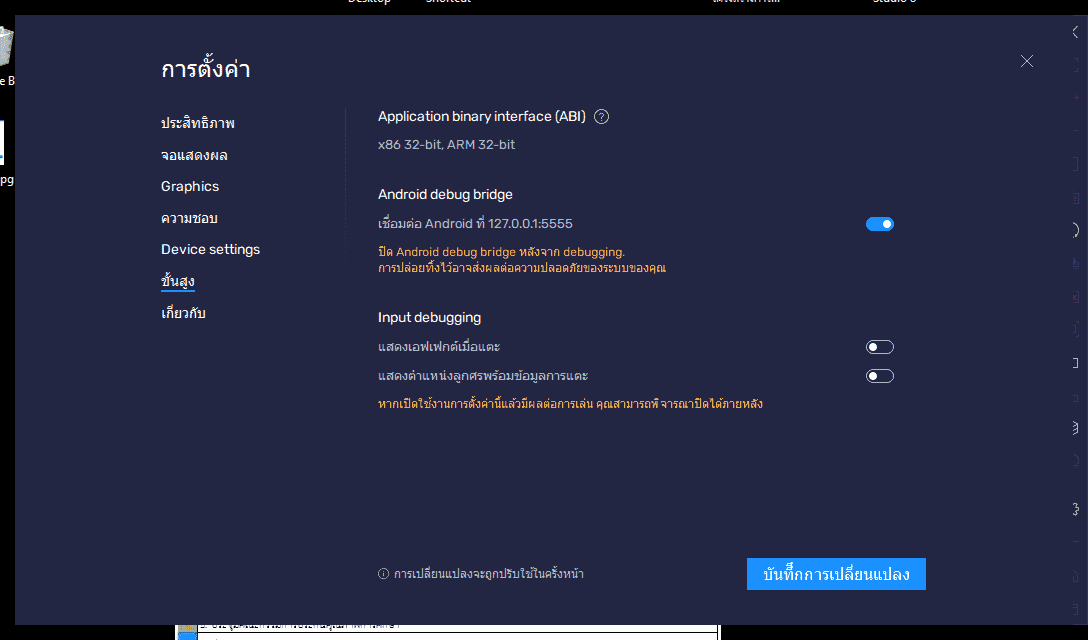Image resolution: width=1088 pixels, height=640 pixels.
Task: Switch to Device settings in the sidebar
Action: click(210, 249)
